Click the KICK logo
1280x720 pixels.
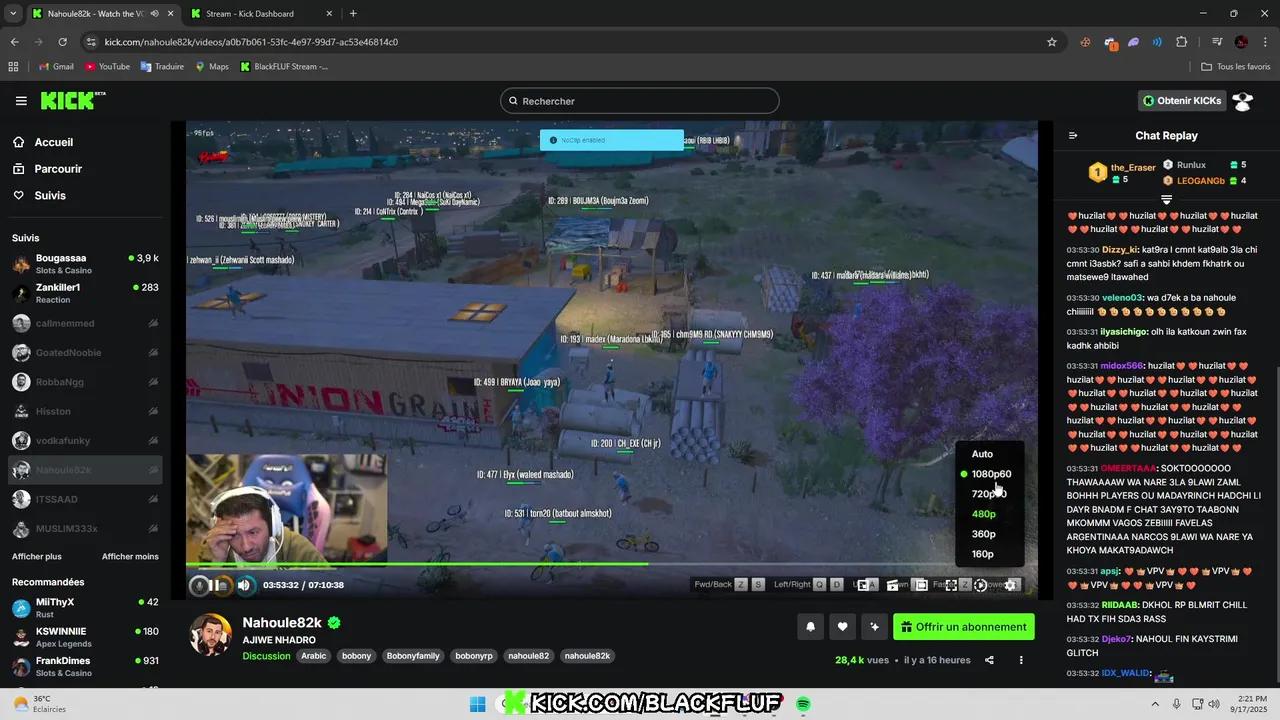click(72, 100)
